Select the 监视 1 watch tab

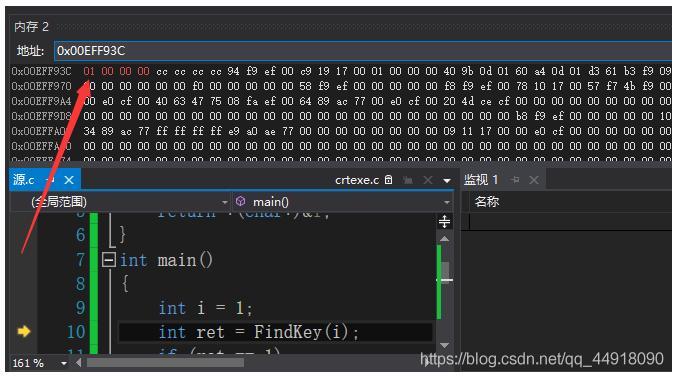(481, 180)
